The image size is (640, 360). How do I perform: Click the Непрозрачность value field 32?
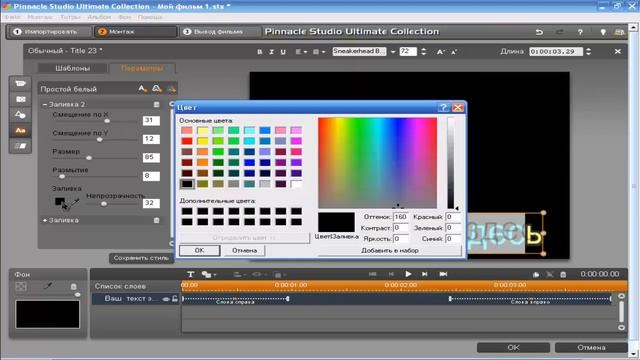(x=151, y=203)
